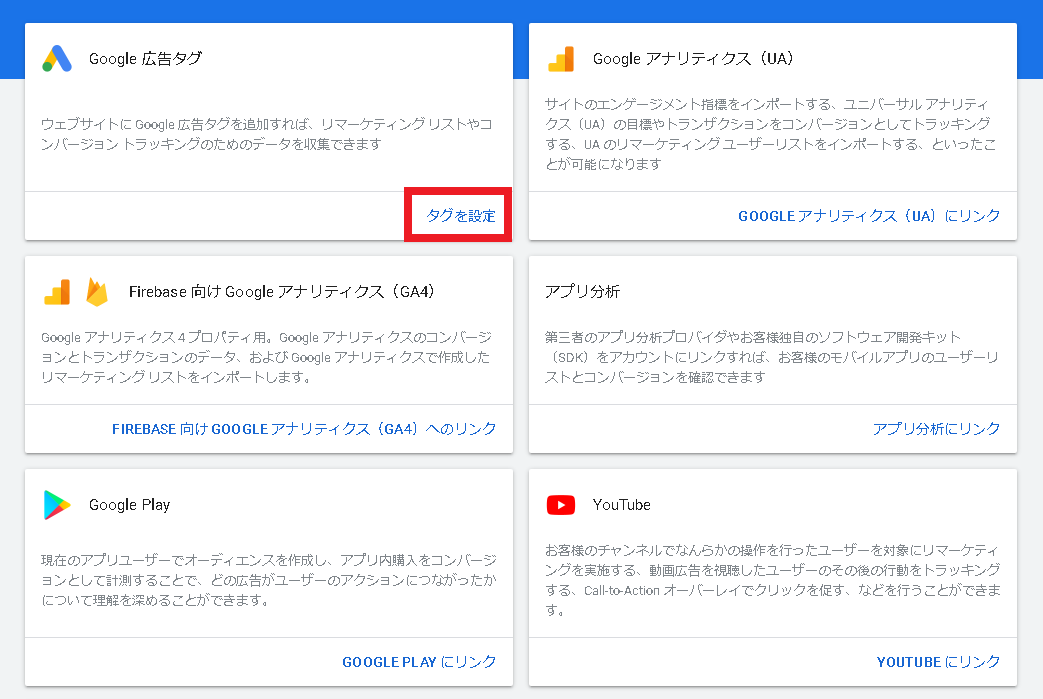
Task: Click the アプリ分析にリンク link
Action: (937, 429)
